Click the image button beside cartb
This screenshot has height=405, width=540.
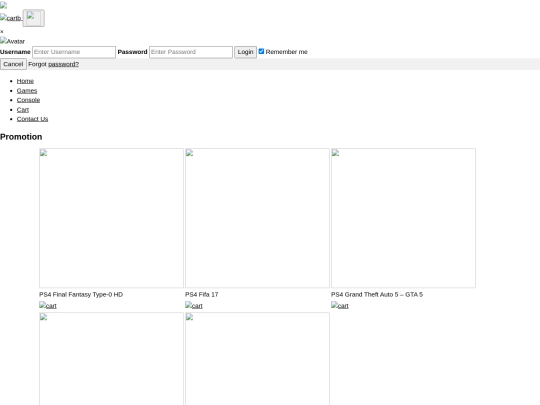click(34, 18)
